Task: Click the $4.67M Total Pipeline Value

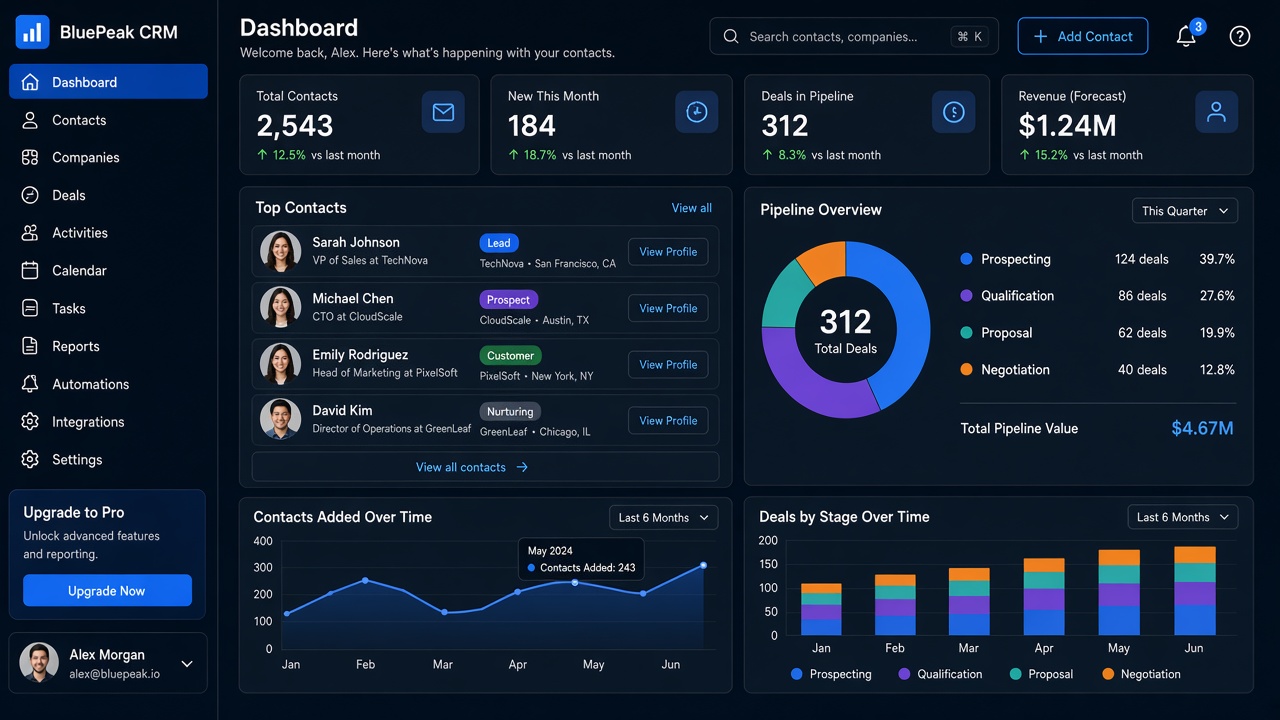Action: click(x=1202, y=429)
